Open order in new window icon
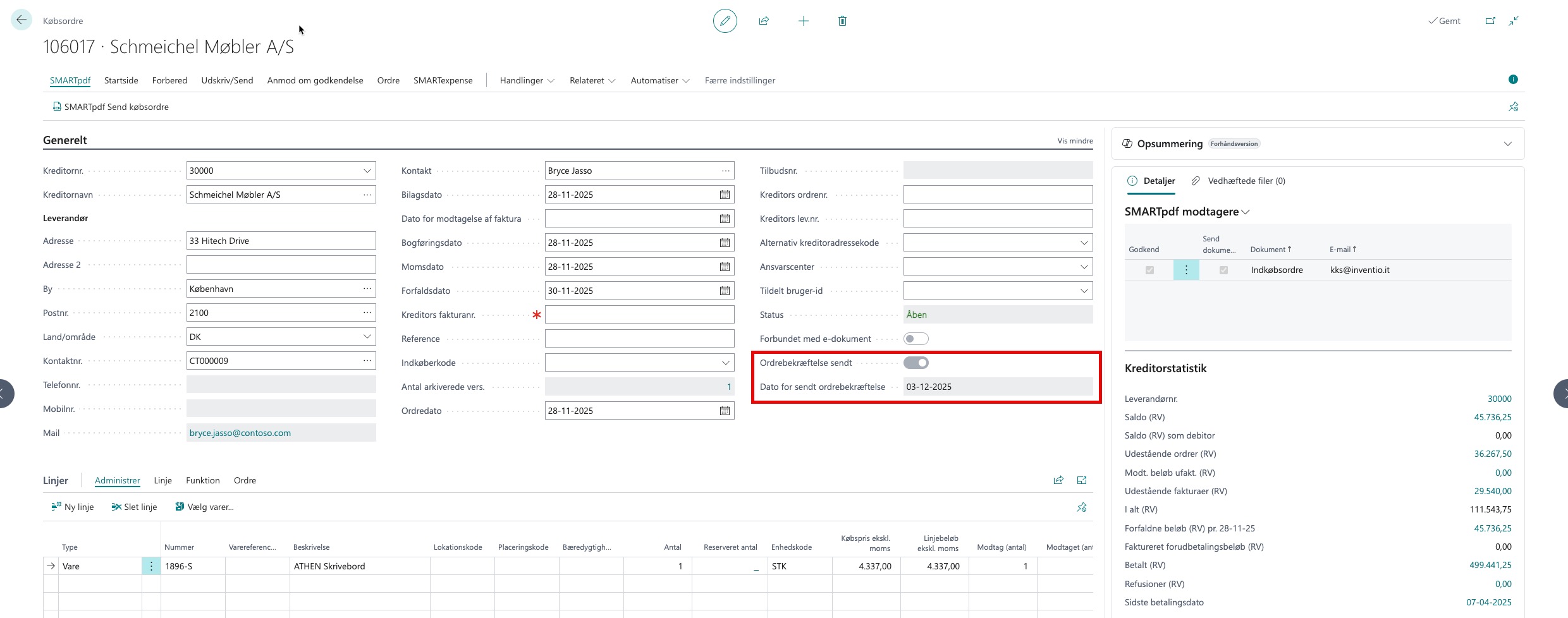The height and width of the screenshot is (618, 1568). 1490,21
